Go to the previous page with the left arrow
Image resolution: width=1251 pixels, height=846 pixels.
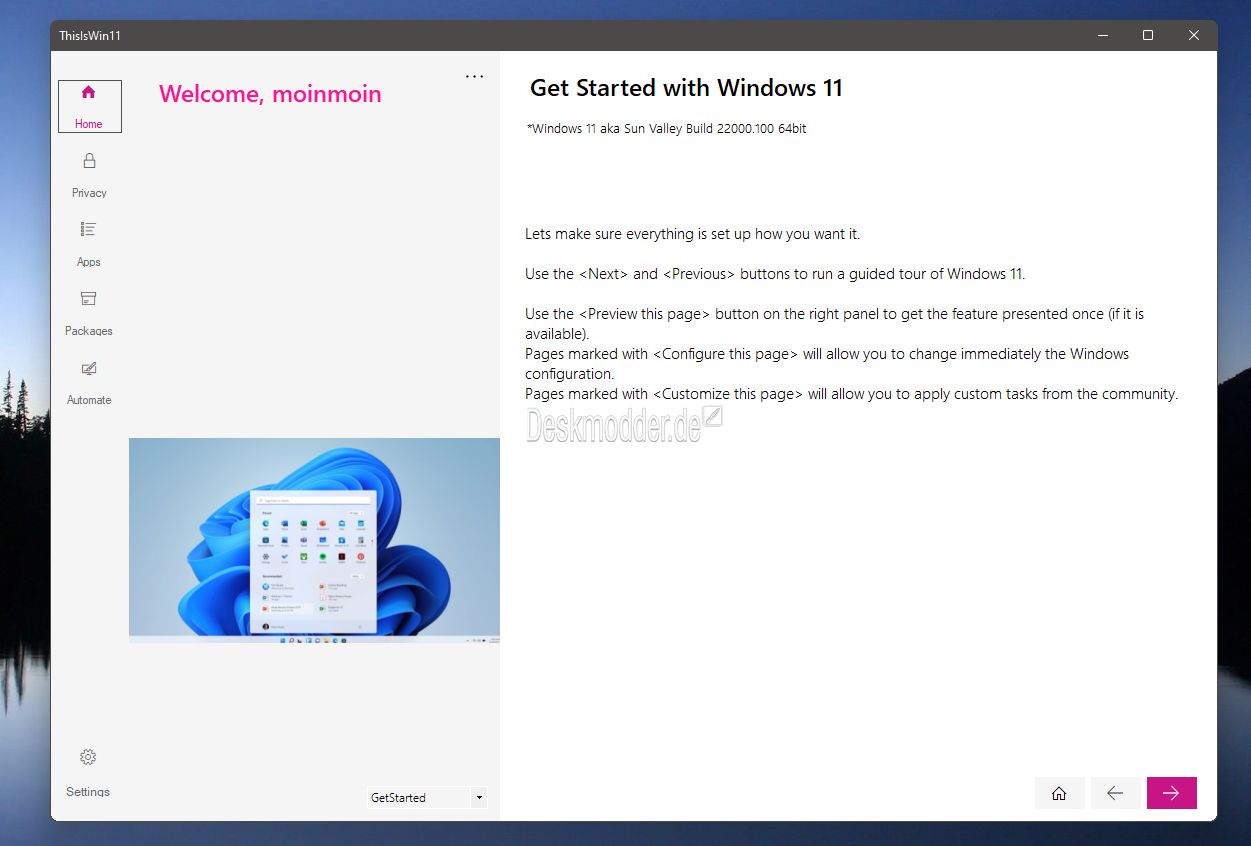point(1115,793)
